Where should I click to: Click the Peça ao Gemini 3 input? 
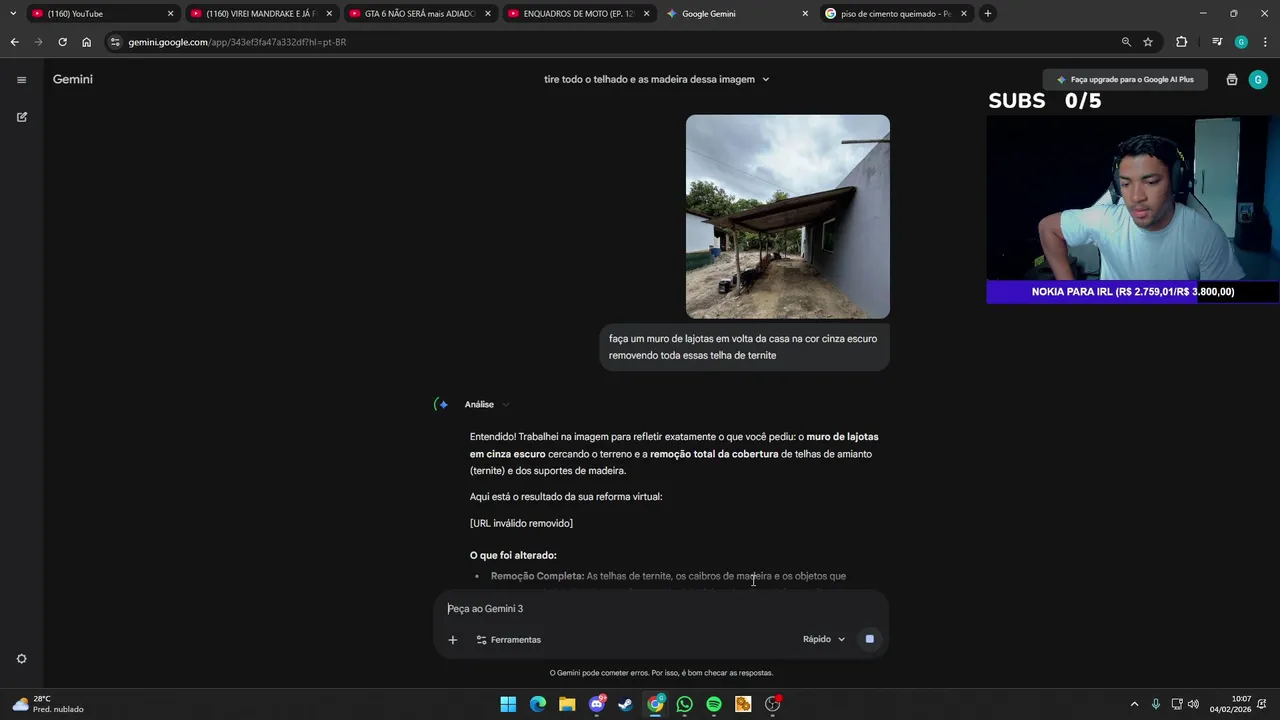pyautogui.click(x=660, y=609)
